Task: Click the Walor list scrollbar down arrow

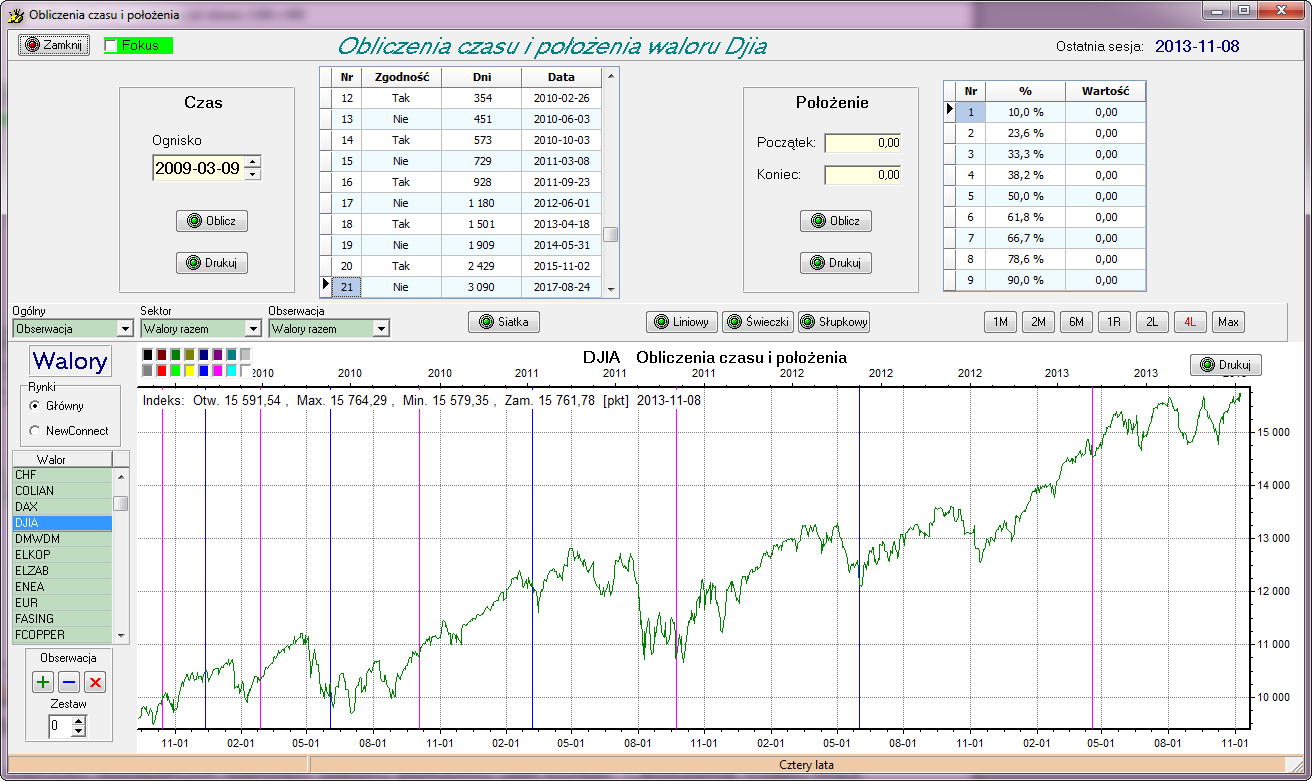Action: pyautogui.click(x=121, y=635)
